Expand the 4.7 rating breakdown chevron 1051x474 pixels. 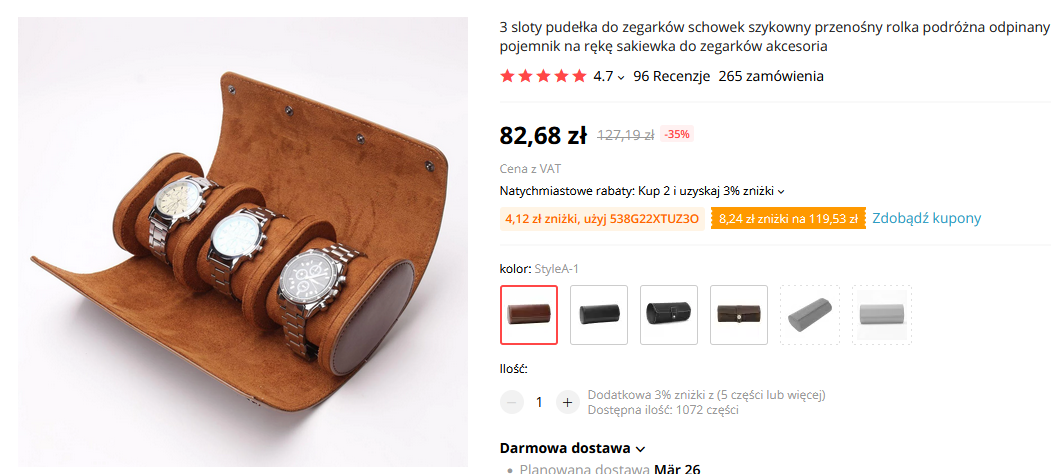(x=621, y=77)
